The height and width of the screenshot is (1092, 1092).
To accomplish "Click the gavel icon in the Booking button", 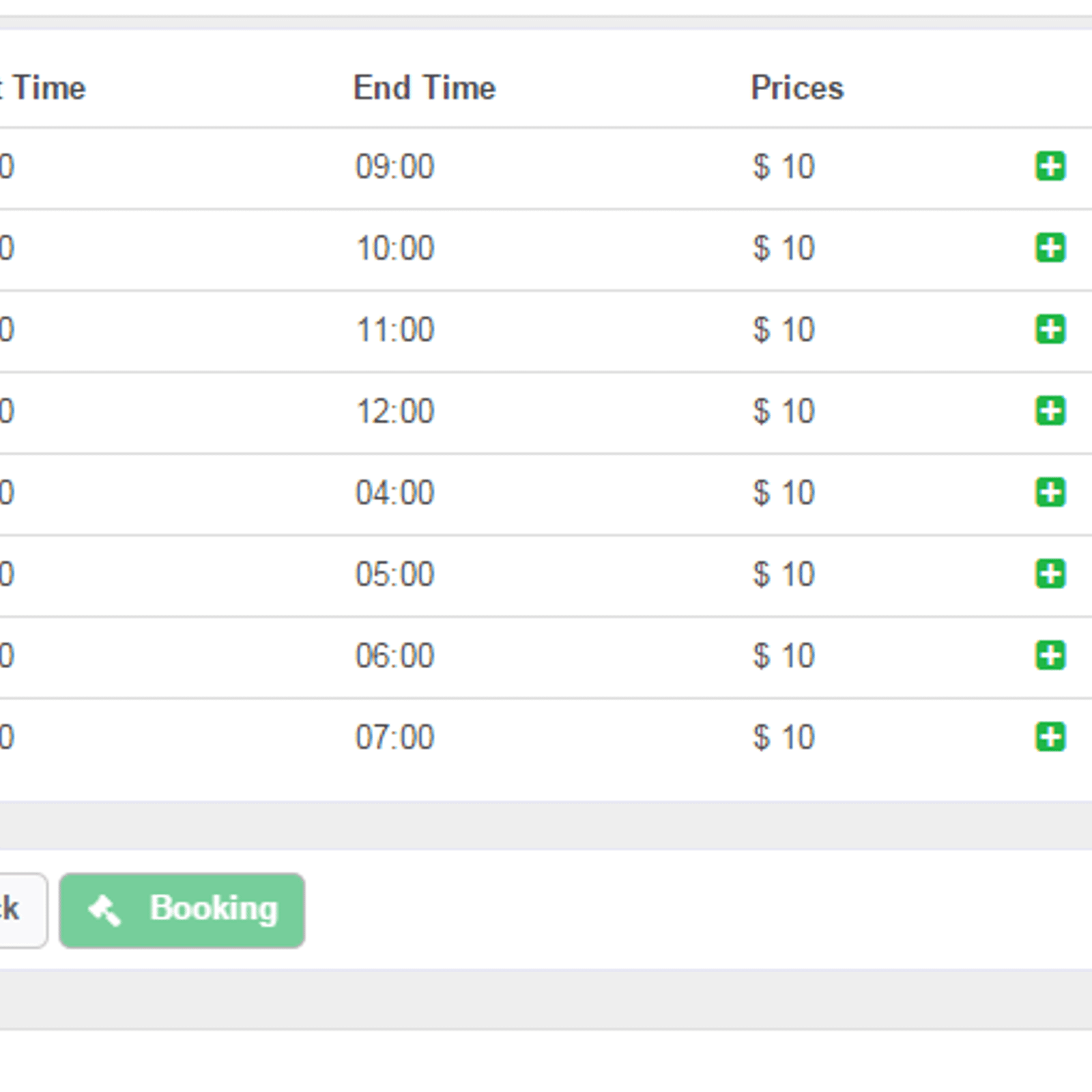I will [x=104, y=910].
